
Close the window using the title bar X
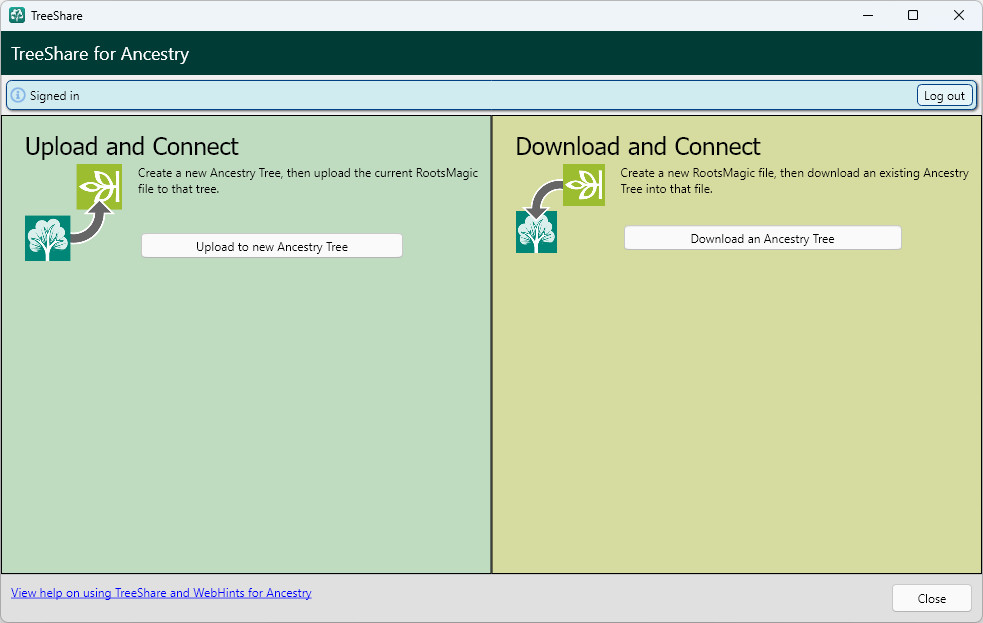(x=959, y=15)
